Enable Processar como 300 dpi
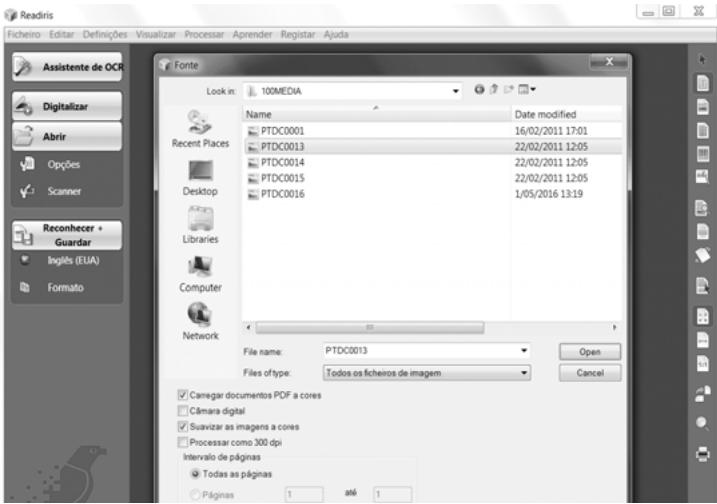 [182, 442]
